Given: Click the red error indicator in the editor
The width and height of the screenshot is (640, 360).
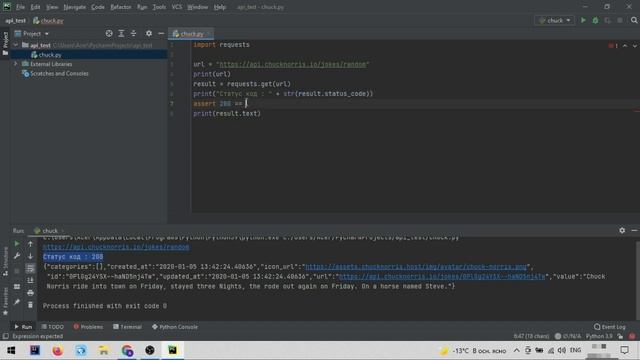Looking at the screenshot, I should (x=613, y=46).
